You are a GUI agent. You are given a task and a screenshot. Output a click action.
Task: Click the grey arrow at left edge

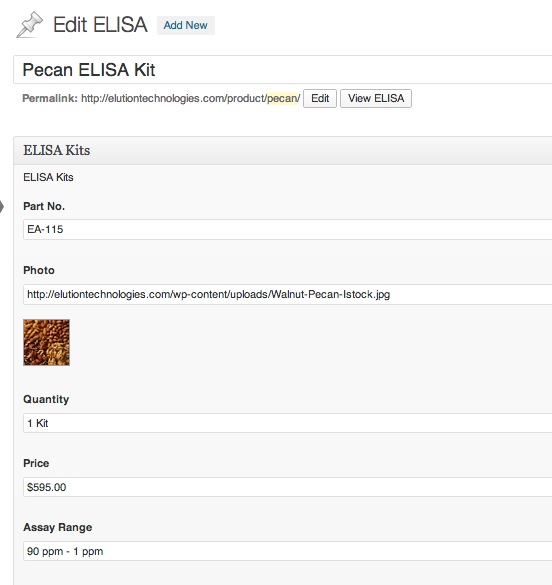(2, 206)
